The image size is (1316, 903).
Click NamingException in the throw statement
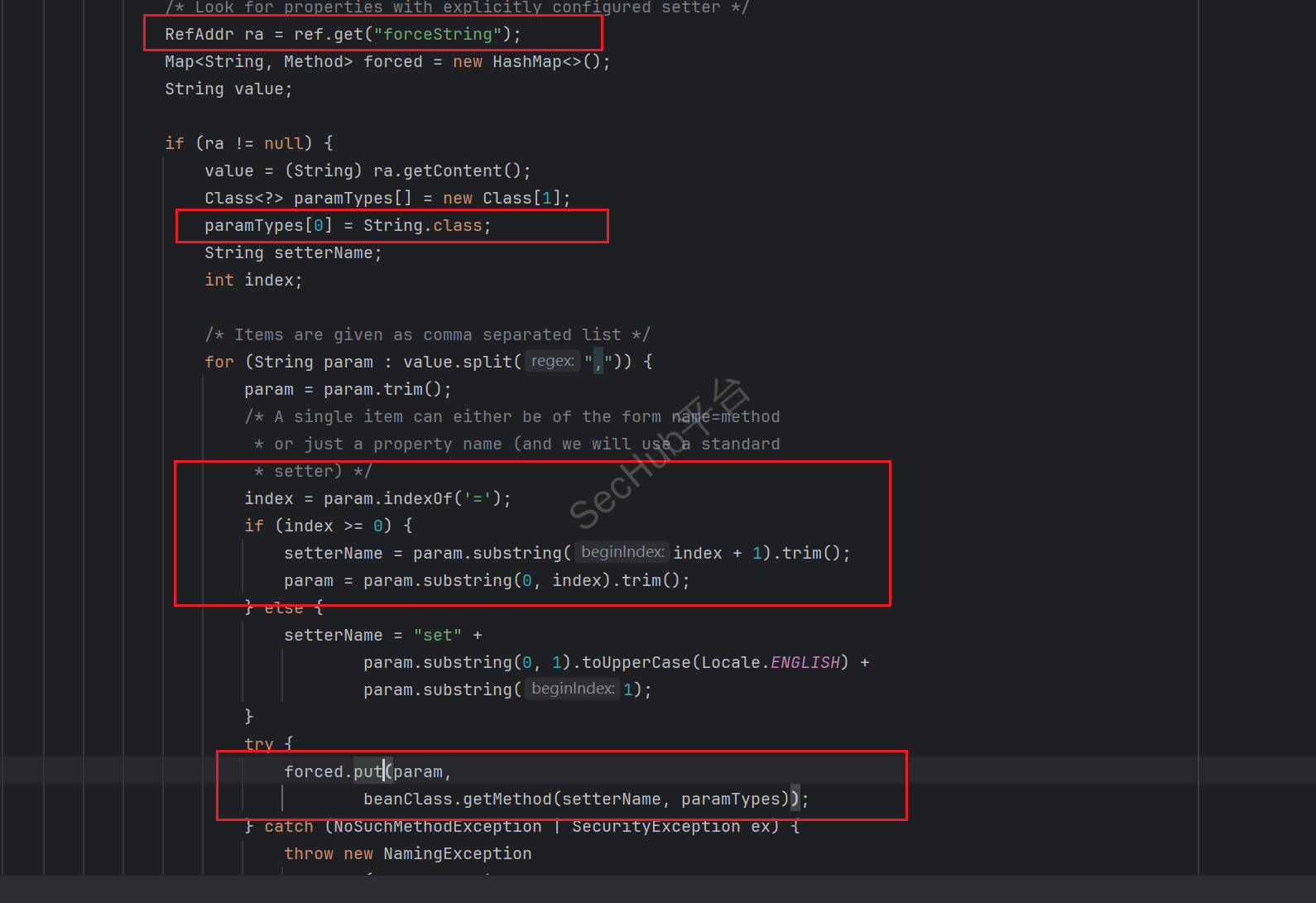[x=457, y=853]
